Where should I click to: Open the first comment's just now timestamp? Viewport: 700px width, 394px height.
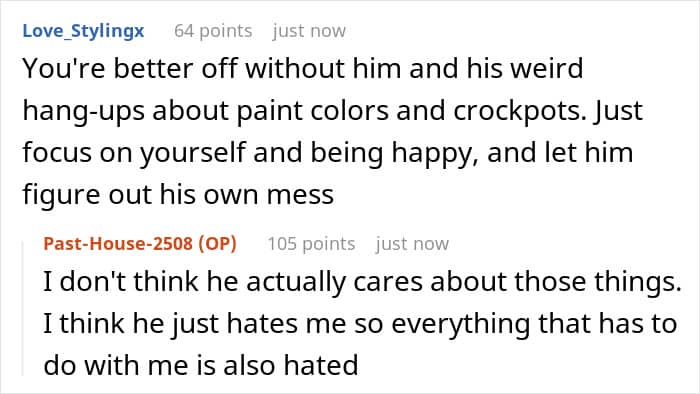coord(309,31)
